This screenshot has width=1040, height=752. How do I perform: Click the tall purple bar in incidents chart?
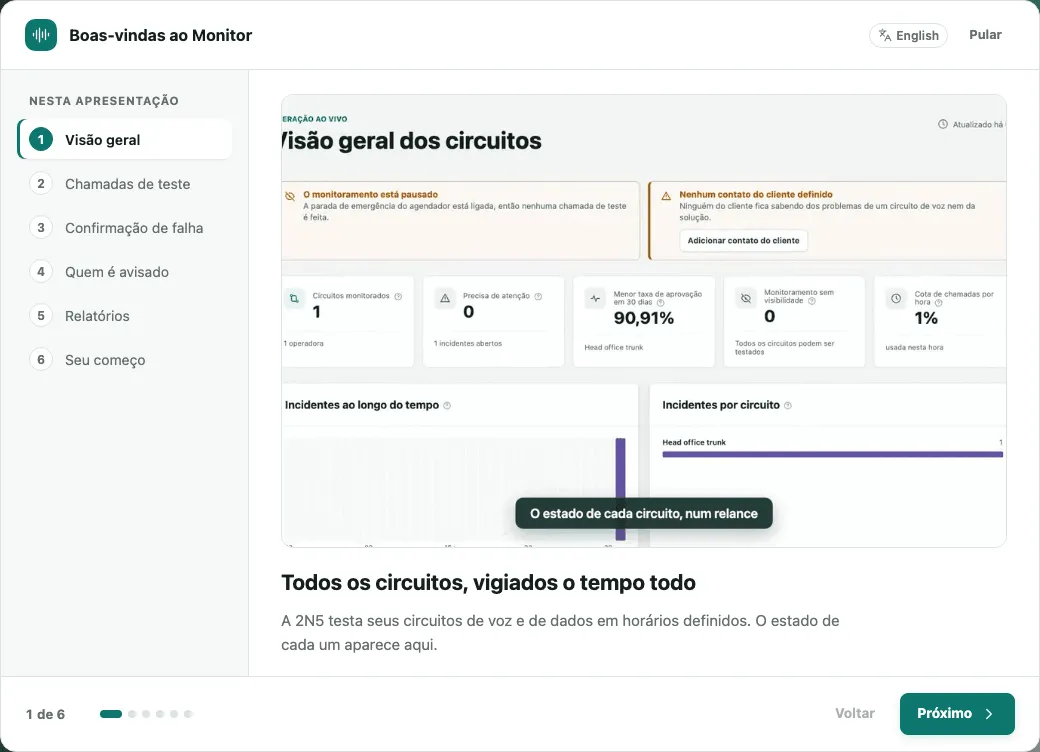coord(620,489)
